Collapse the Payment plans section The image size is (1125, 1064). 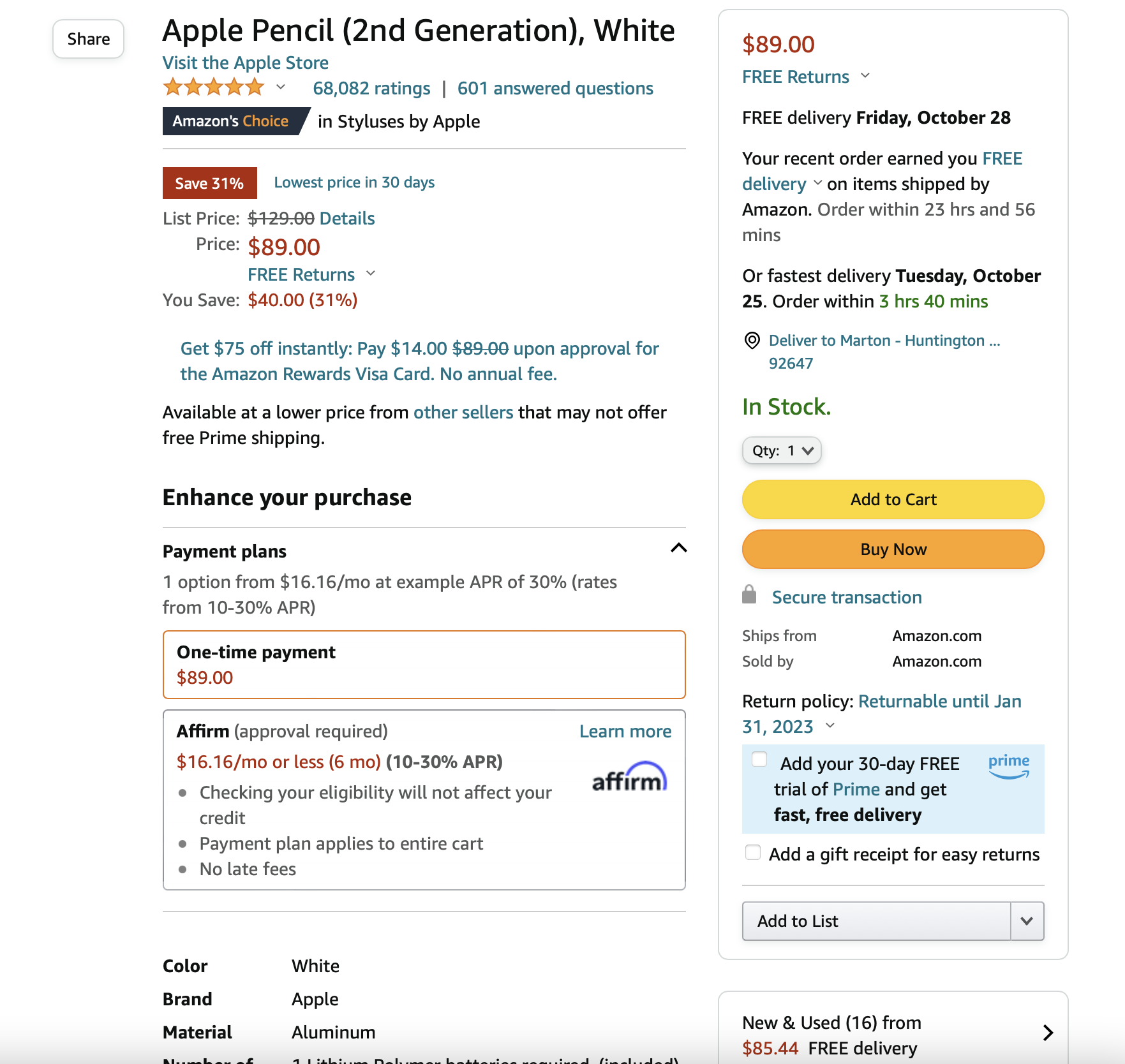679,548
